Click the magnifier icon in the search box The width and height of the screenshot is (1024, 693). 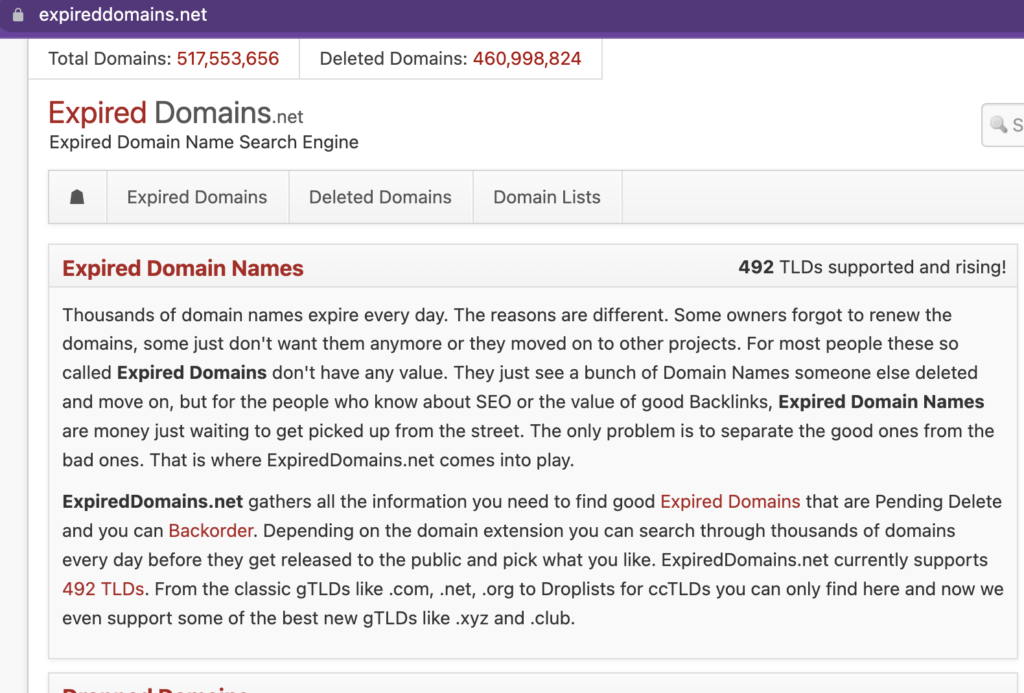998,125
